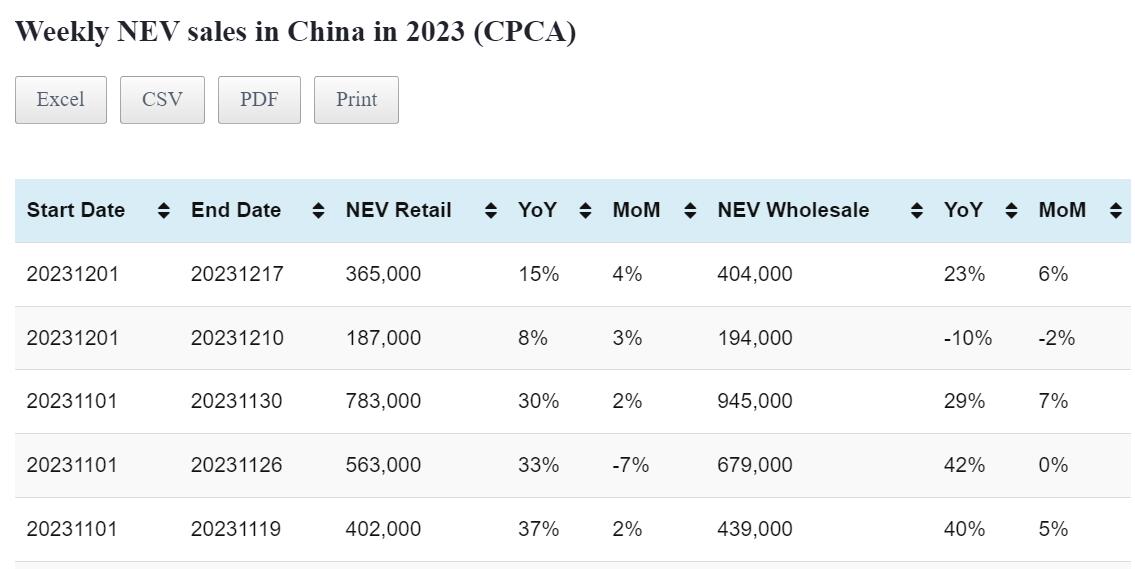Click the sort arrows beside NEV Wholesale

[x=916, y=211]
